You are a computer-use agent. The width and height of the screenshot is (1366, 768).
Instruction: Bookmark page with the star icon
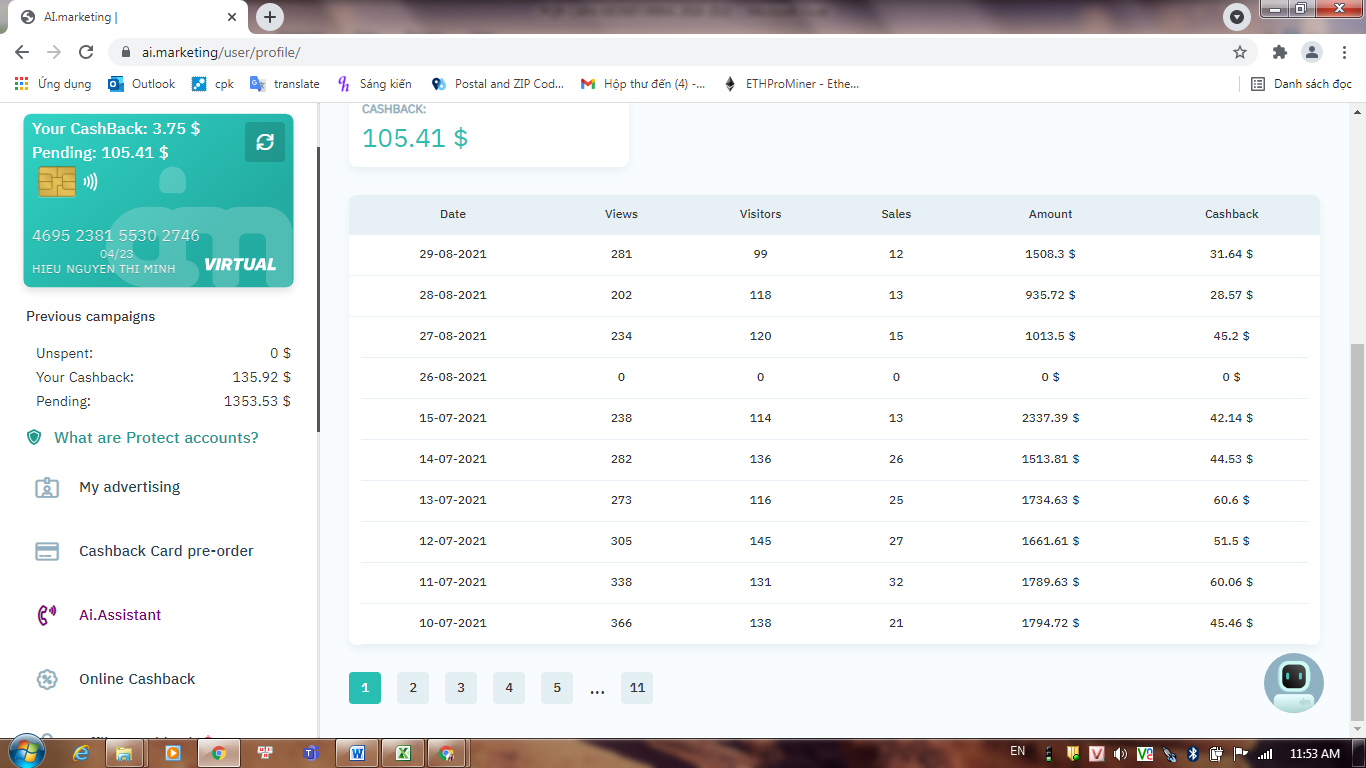(x=1240, y=52)
